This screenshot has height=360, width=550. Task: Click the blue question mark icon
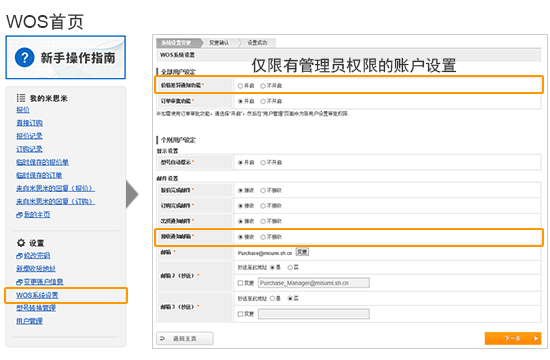25,58
